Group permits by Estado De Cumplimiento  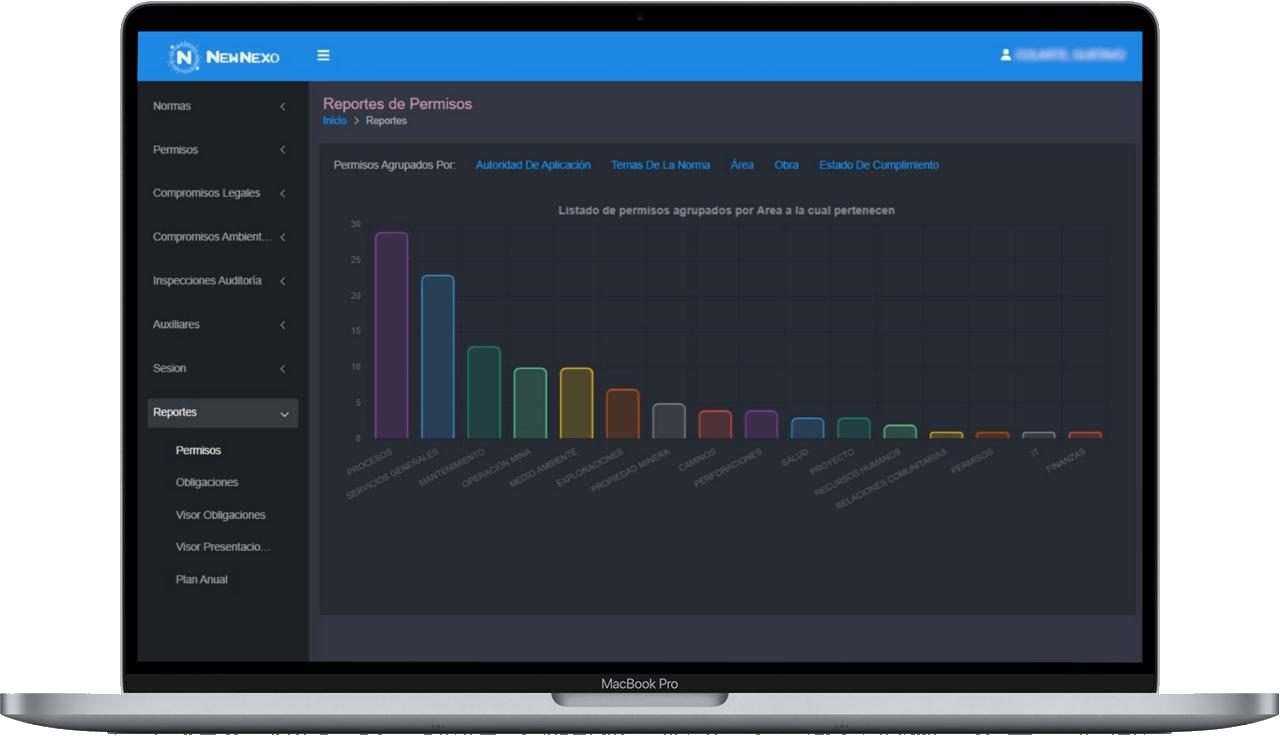point(878,165)
